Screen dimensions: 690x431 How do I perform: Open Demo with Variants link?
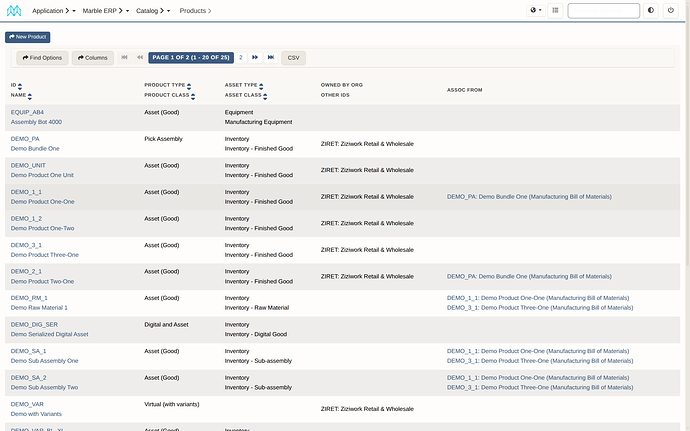point(36,414)
